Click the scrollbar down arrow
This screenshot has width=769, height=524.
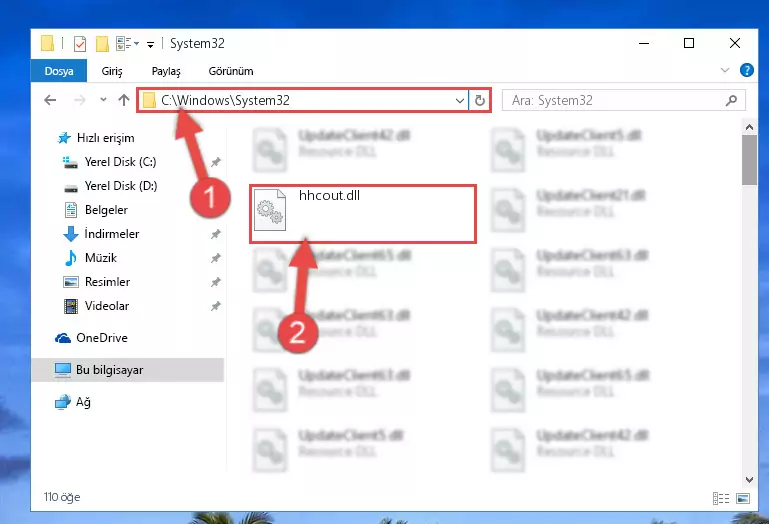(749, 479)
